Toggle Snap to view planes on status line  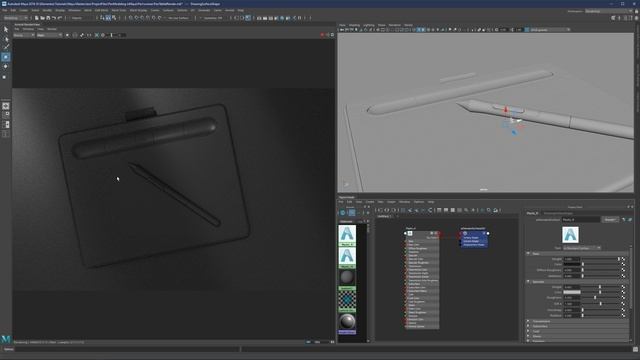(x=153, y=18)
